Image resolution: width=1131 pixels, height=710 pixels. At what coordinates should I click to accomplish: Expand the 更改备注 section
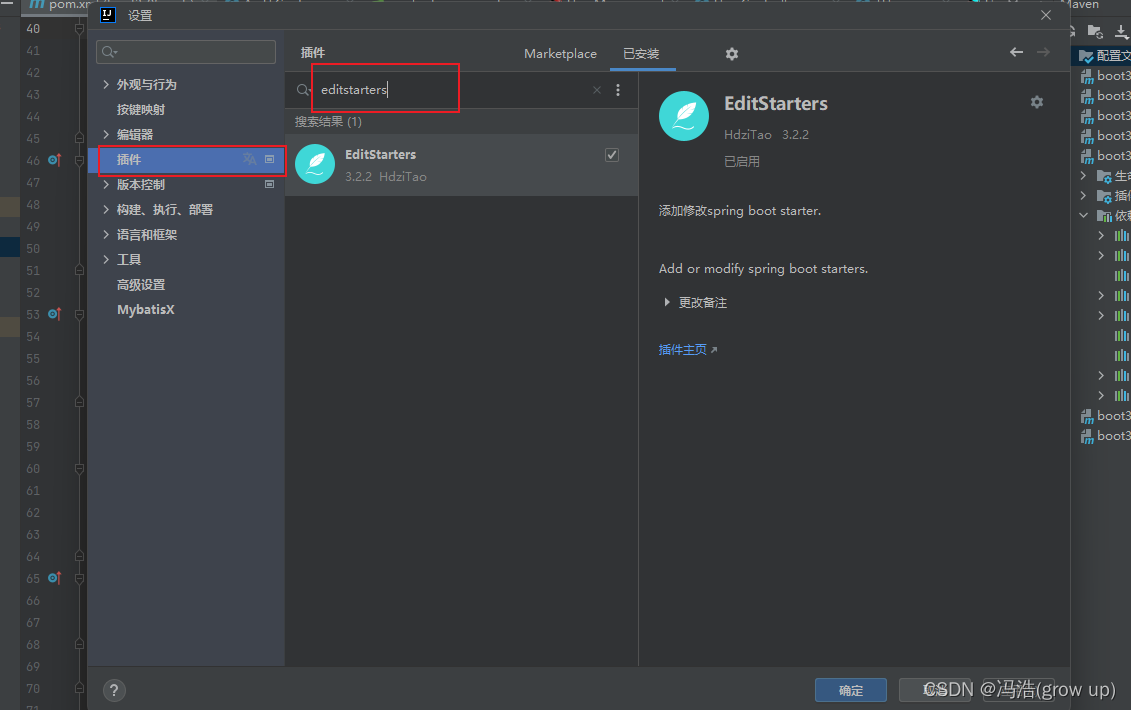tap(667, 302)
